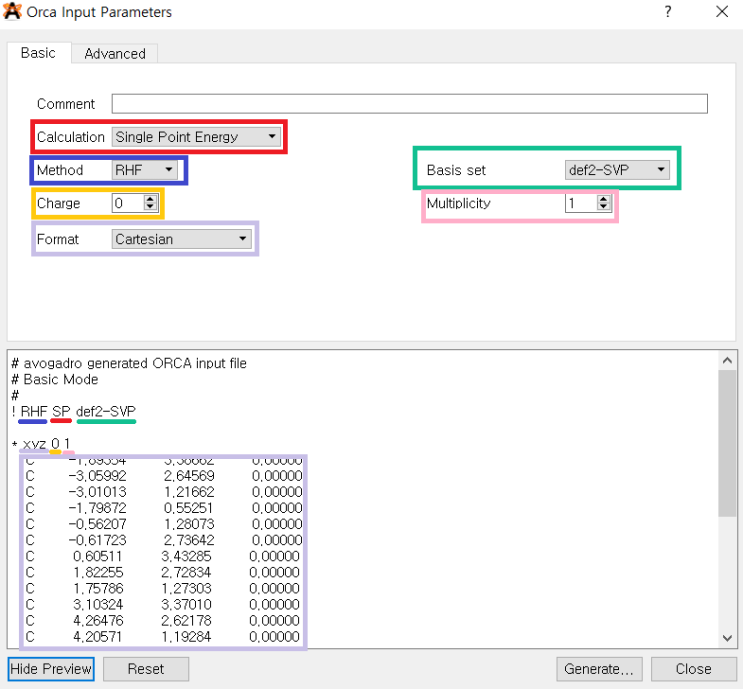
Task: Click coordinate row with 1.75786
Action: [163, 589]
